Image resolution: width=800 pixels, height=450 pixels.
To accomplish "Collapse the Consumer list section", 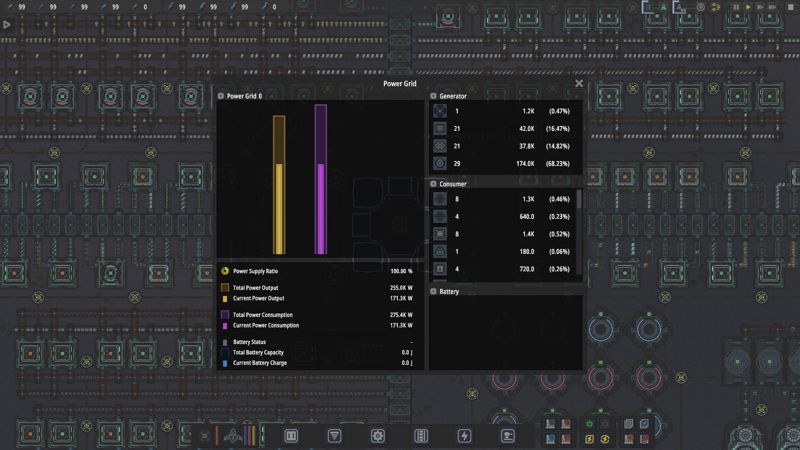I will coord(433,184).
